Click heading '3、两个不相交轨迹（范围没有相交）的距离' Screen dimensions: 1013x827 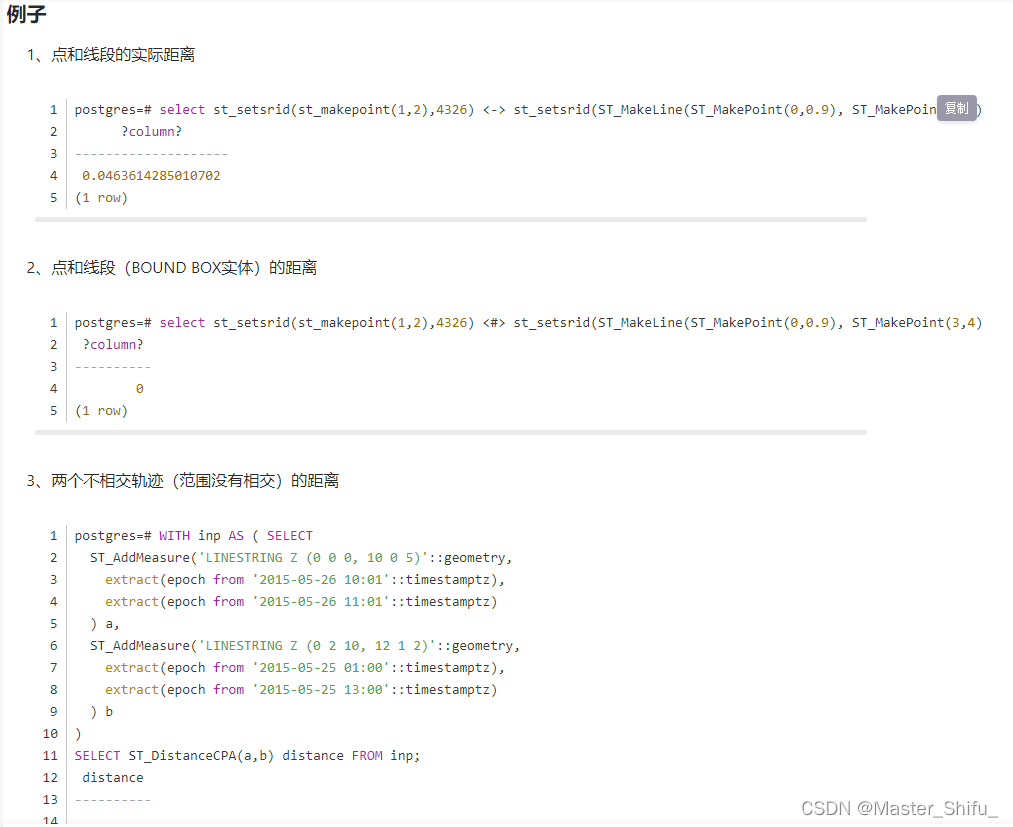click(183, 481)
